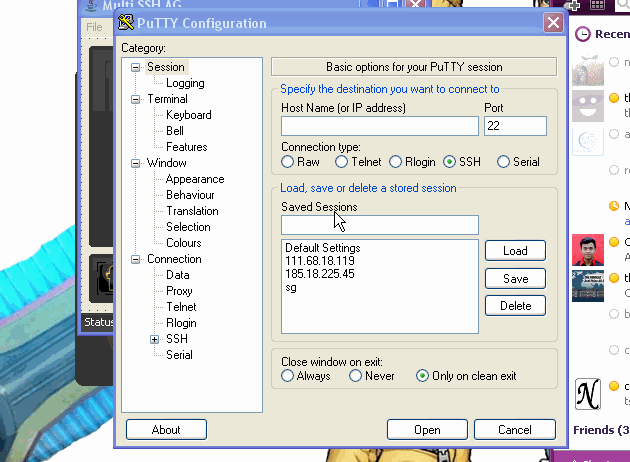
Task: Expand the SSH tree node
Action: point(154,339)
